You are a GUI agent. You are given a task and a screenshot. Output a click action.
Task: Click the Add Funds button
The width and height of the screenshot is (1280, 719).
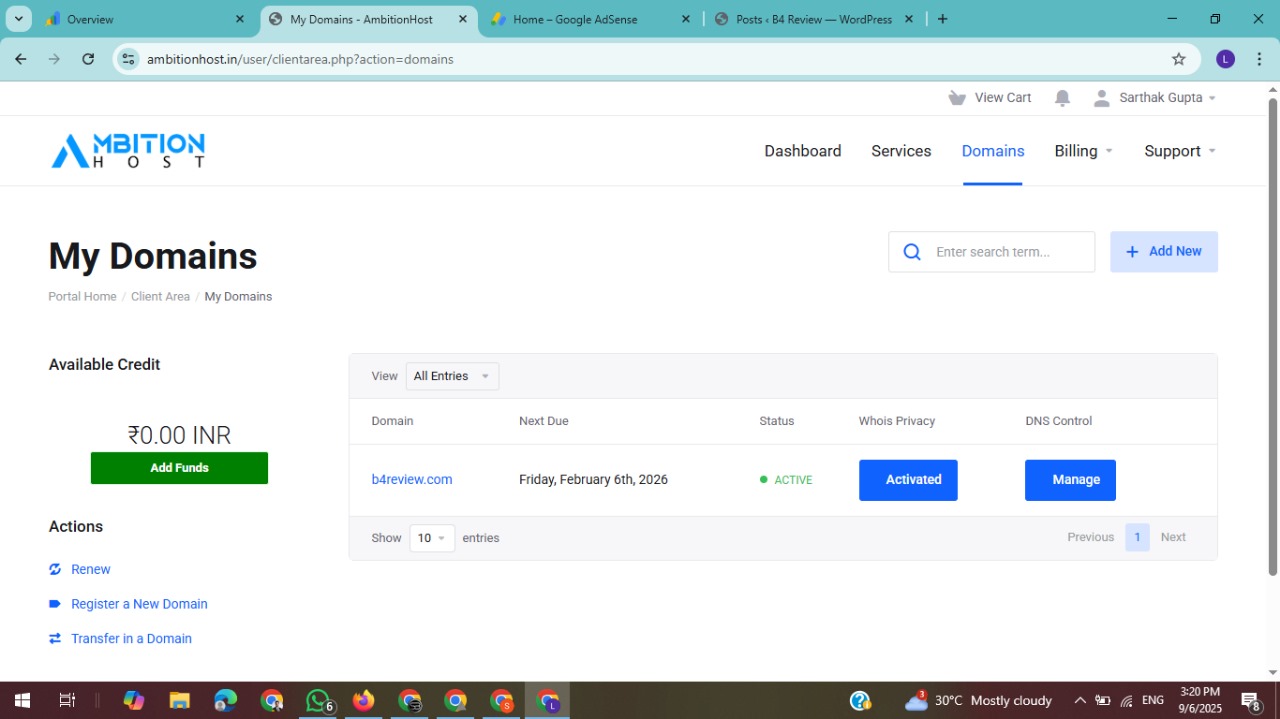tap(179, 468)
